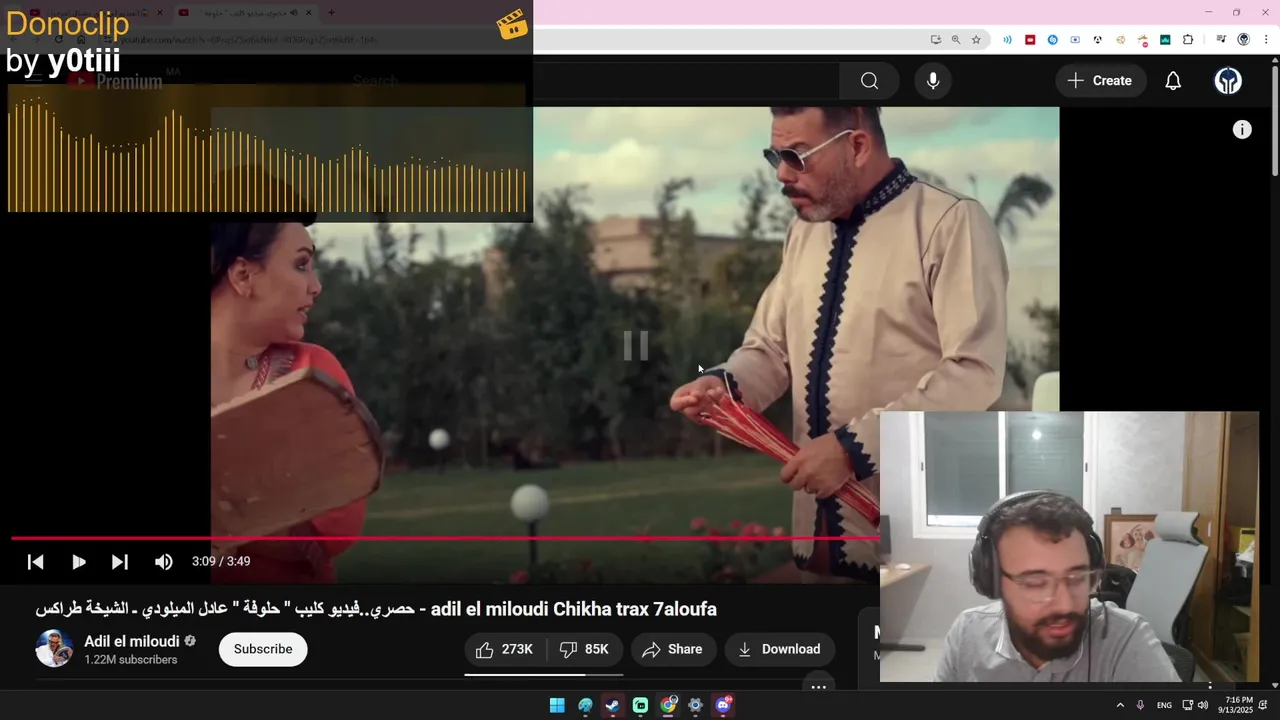The width and height of the screenshot is (1280, 720).
Task: Open Chrome three-dot menu
Action: click(1266, 40)
